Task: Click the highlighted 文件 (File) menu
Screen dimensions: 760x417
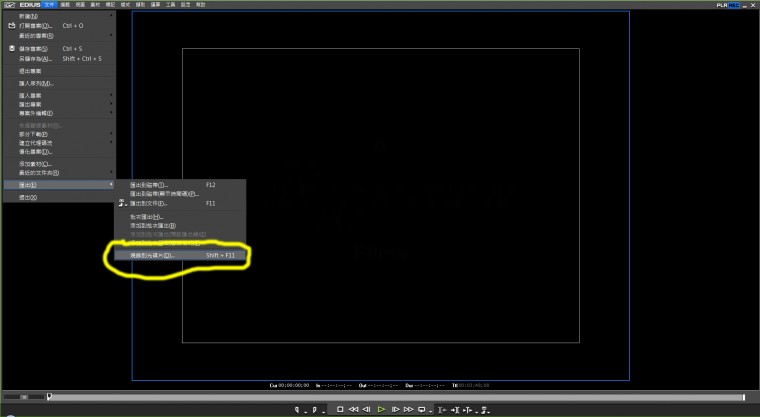Action: (50, 4)
